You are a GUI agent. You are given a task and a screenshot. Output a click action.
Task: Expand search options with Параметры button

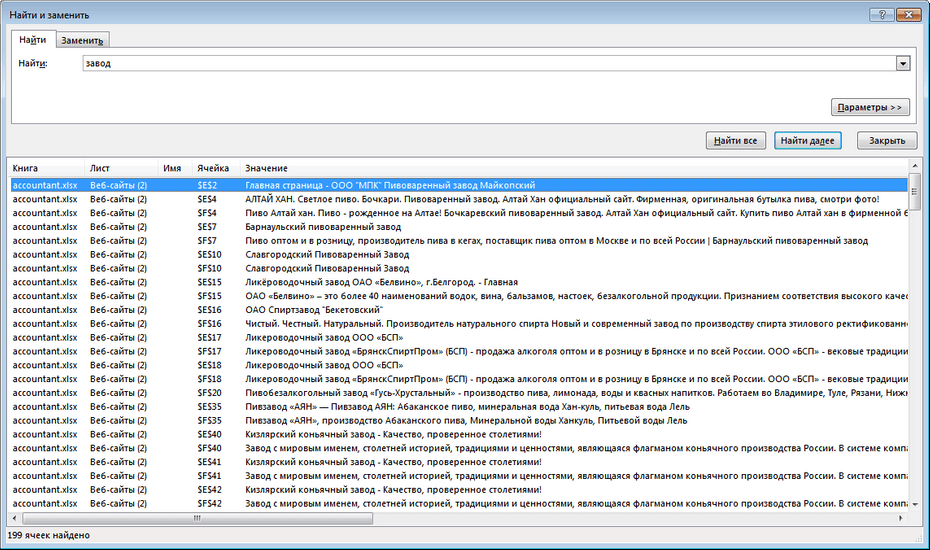[x=870, y=107]
